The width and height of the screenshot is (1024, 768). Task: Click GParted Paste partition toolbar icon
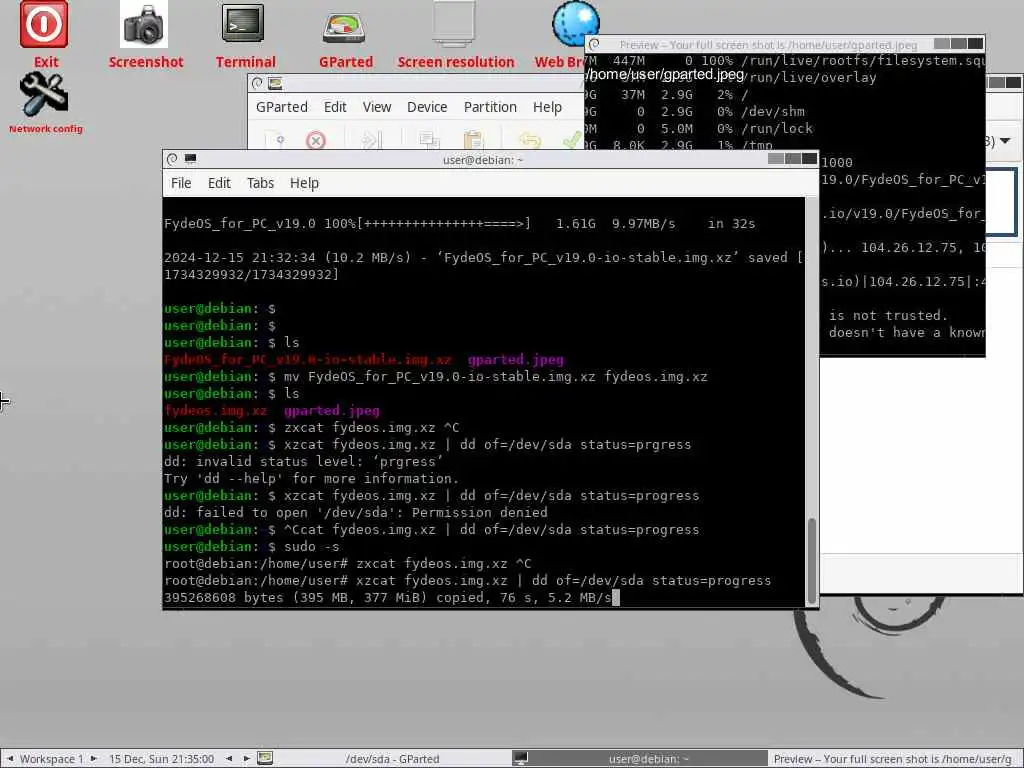tap(473, 140)
